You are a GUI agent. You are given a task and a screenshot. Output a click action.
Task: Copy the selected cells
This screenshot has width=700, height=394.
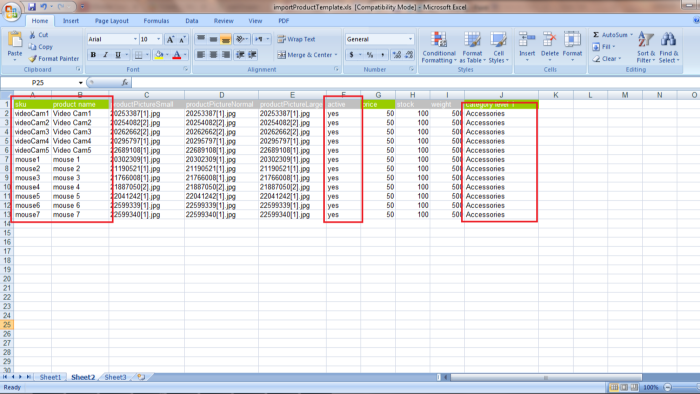[41, 46]
